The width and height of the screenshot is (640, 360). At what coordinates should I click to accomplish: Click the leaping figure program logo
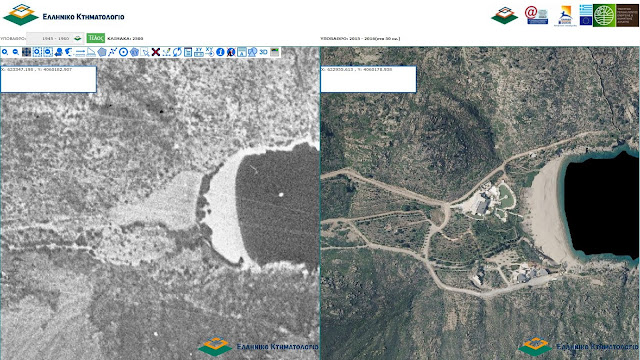pyautogui.click(x=565, y=16)
